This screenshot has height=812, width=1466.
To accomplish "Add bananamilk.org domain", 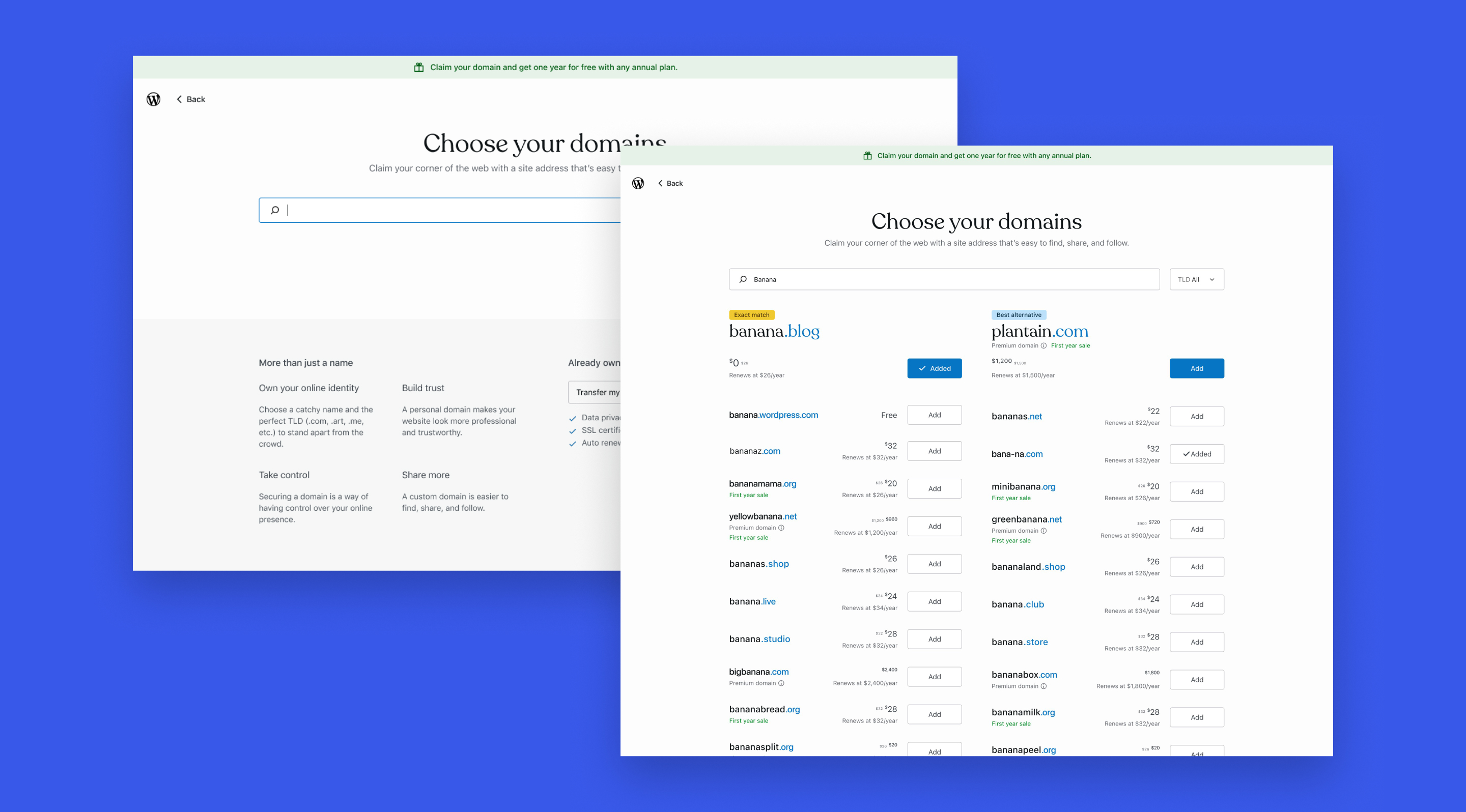I will coord(1196,717).
